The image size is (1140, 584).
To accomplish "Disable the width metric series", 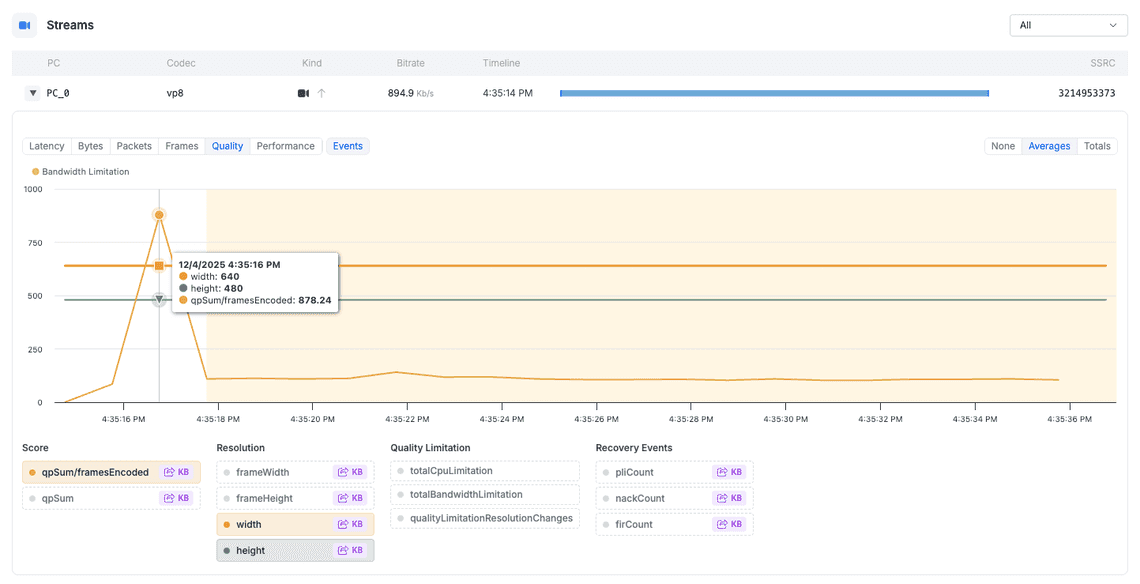I will [x=249, y=524].
